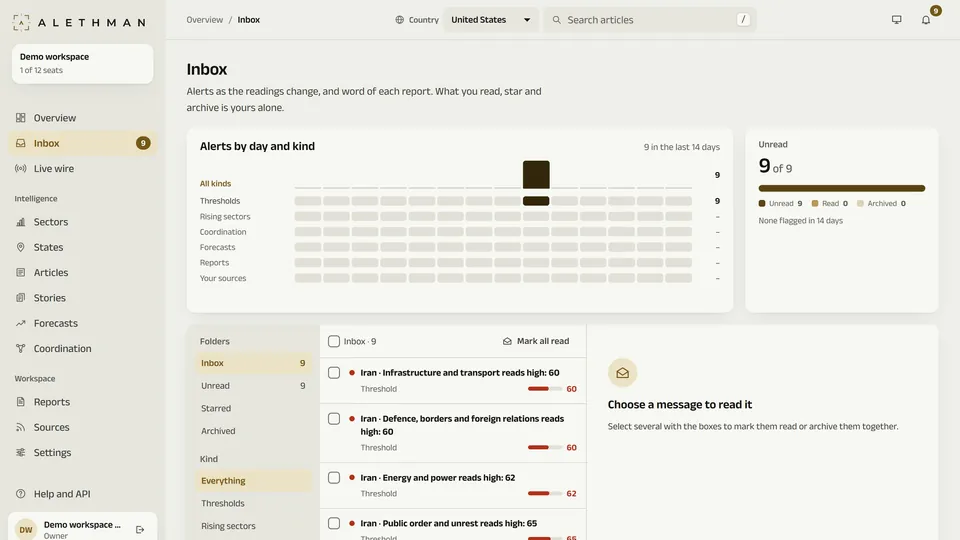
Task: Click the States map pin icon
Action: coord(21,247)
